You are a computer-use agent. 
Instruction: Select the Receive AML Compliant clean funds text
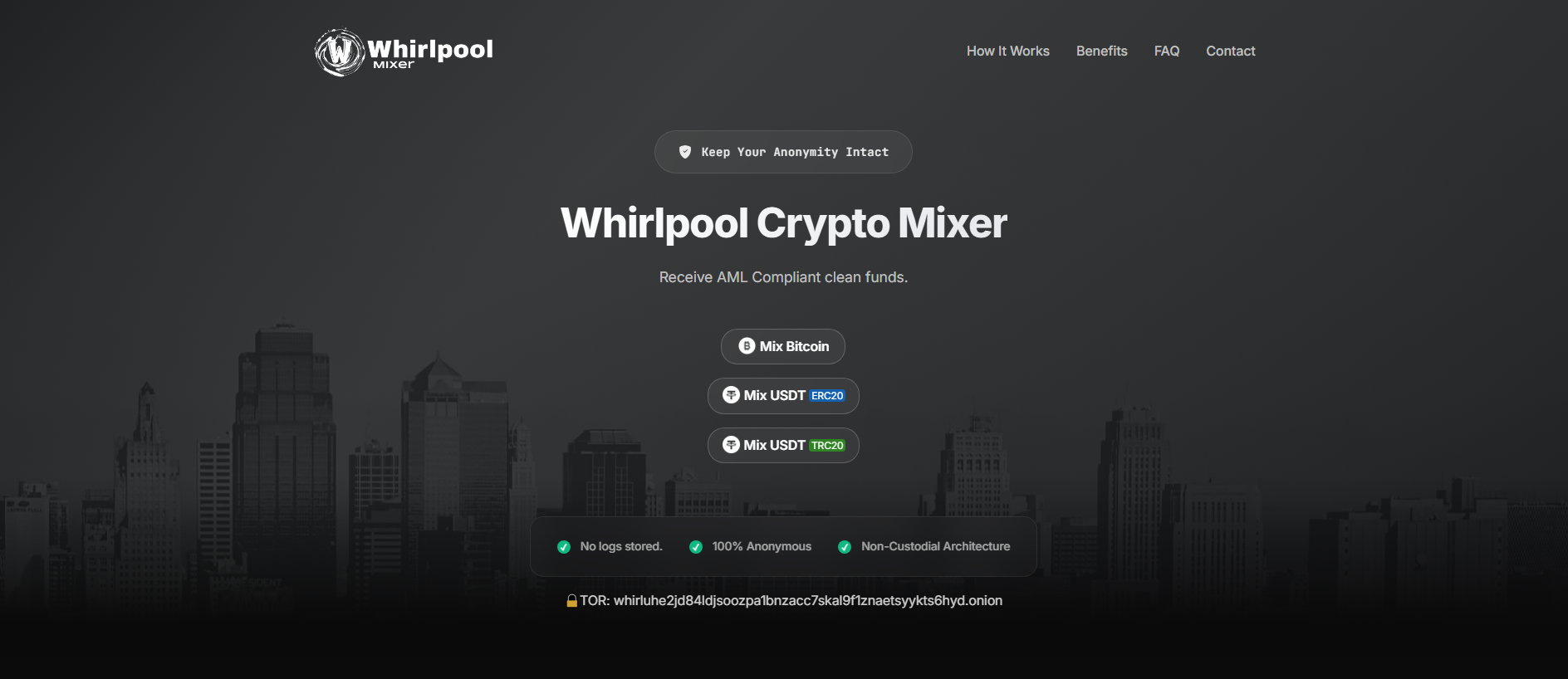point(783,277)
